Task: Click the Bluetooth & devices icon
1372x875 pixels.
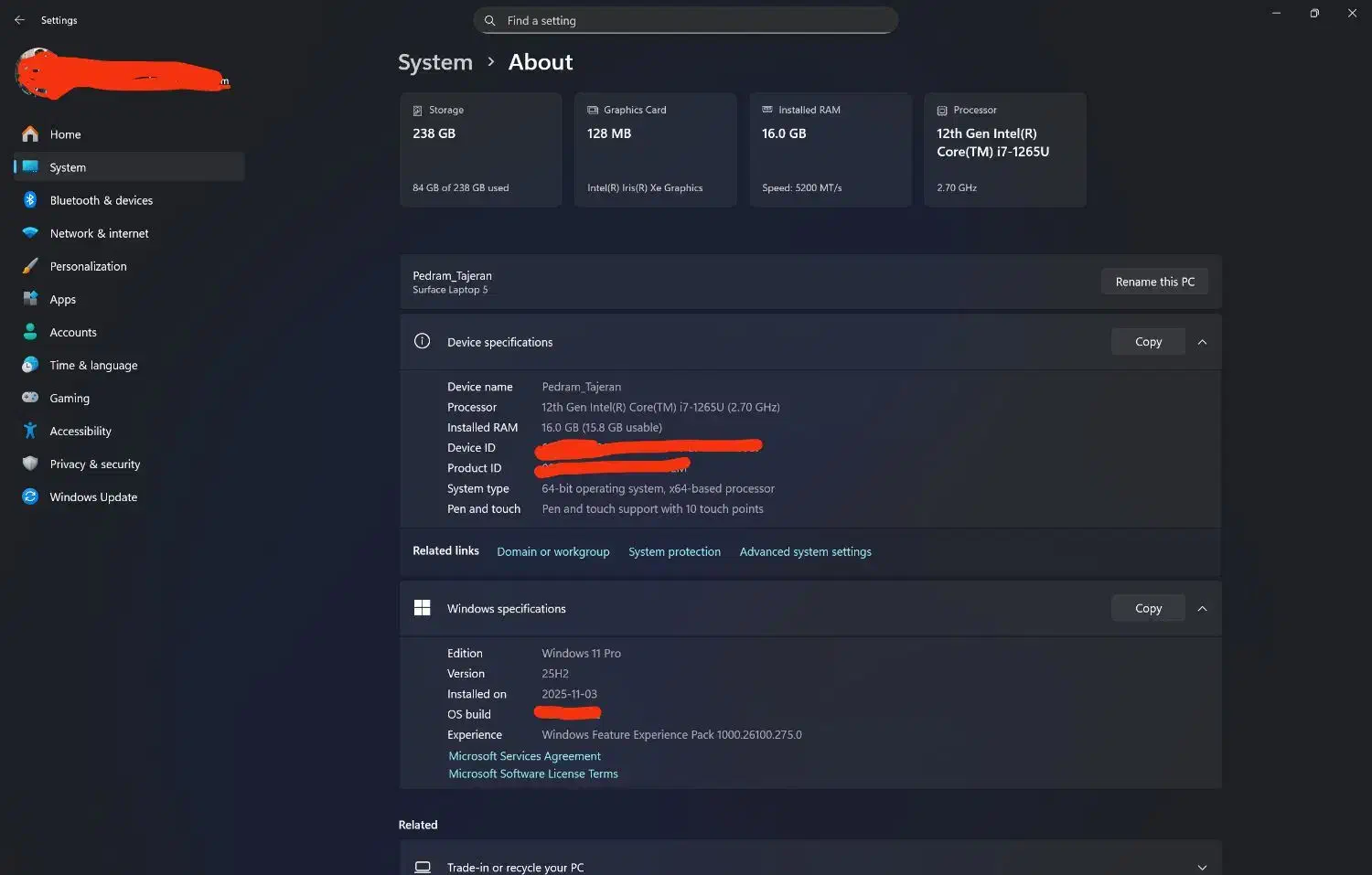Action: [30, 200]
